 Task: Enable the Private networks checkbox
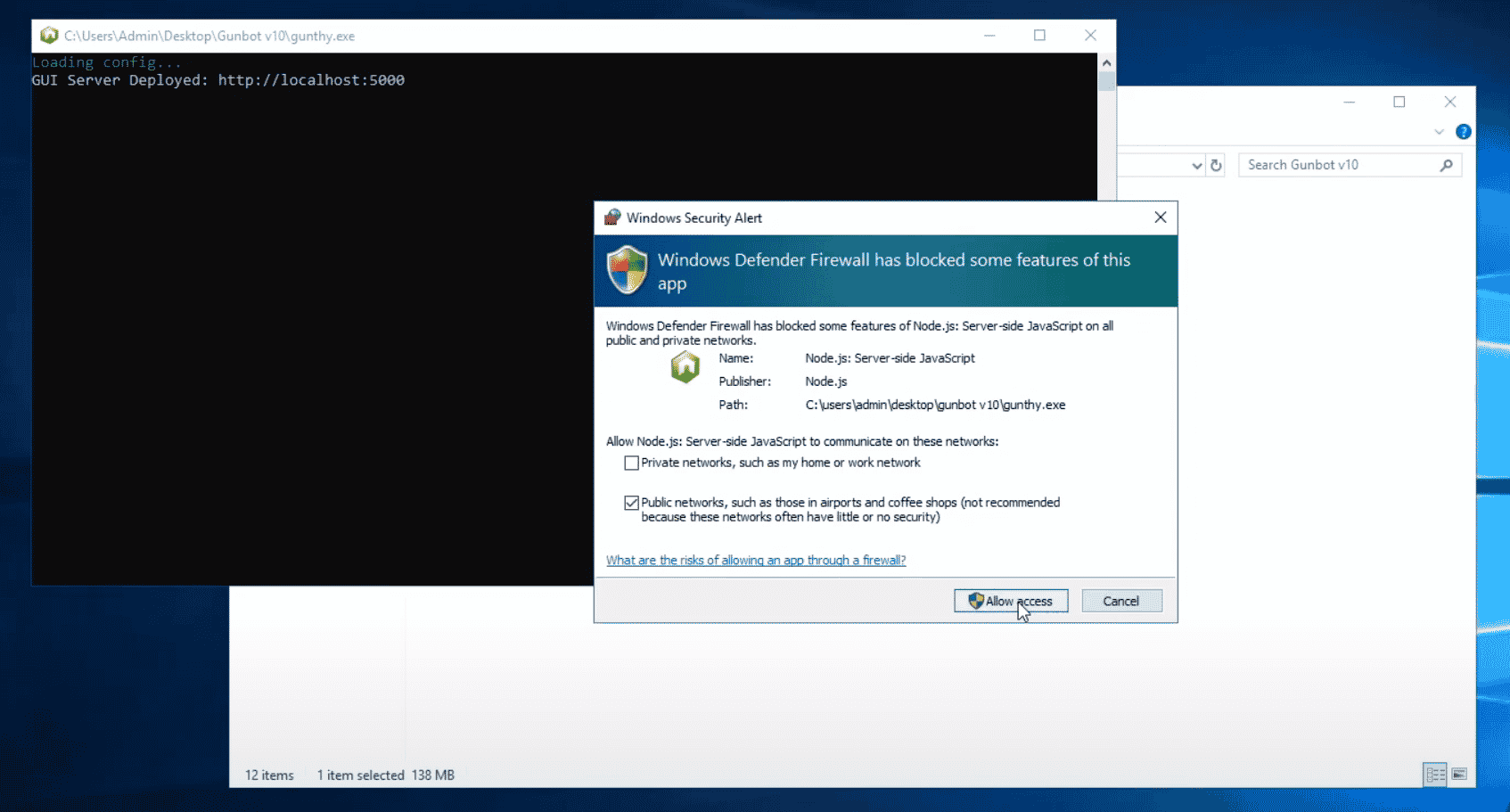631,463
